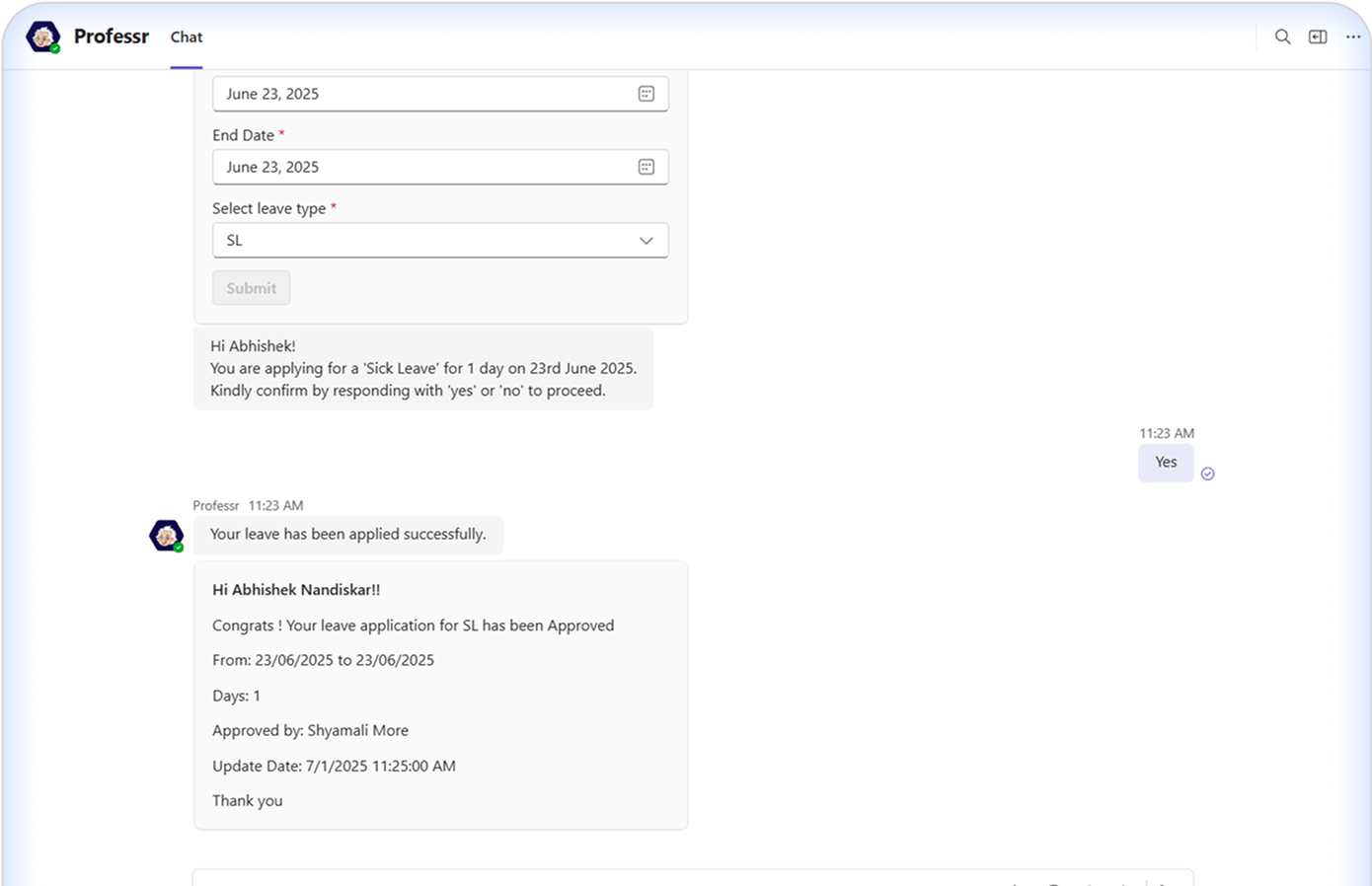The width and height of the screenshot is (1372, 886).
Task: Open the End Date calendar picker
Action: [646, 167]
